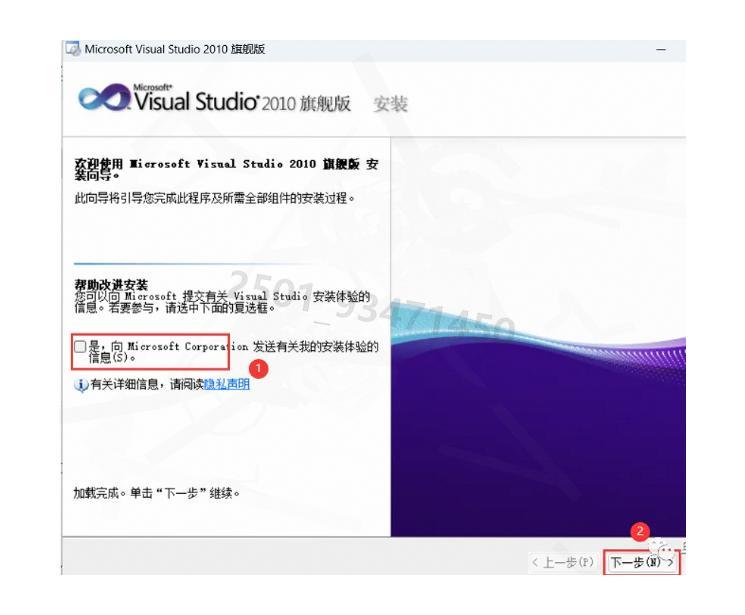Click the installer icon in title bar
This screenshot has width=745, height=615.
(73, 49)
